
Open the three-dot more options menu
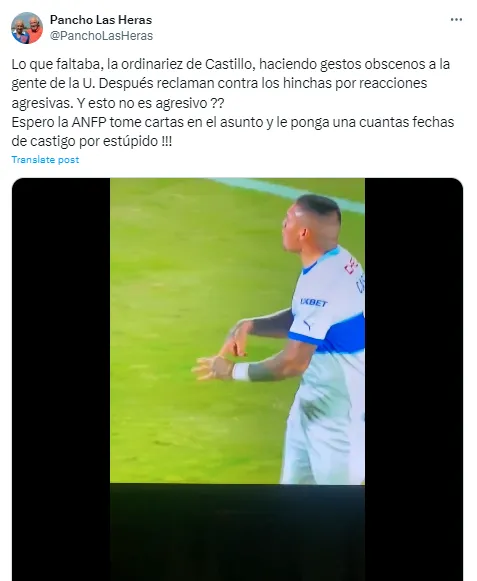pos(456,20)
